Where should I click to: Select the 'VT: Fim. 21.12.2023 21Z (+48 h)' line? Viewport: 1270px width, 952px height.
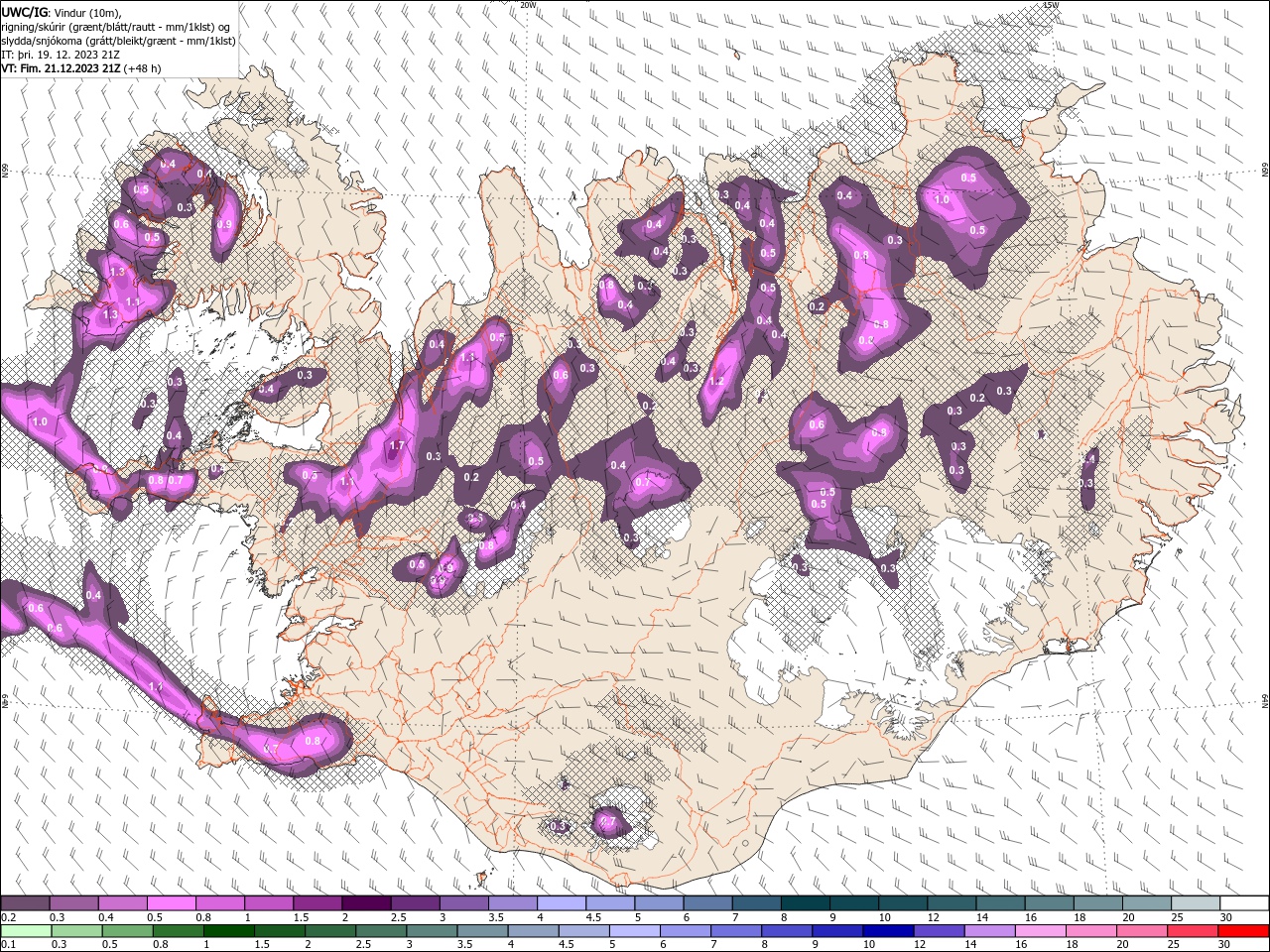point(81,68)
